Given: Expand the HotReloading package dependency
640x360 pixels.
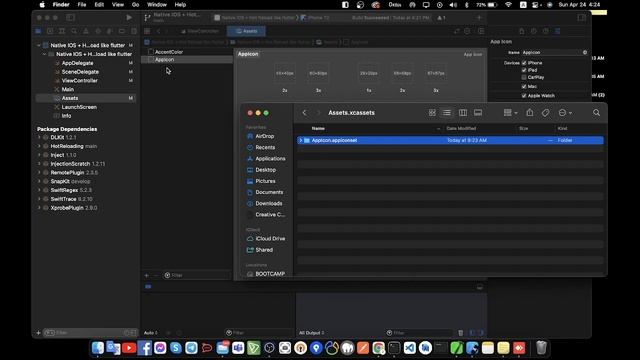Looking at the screenshot, I should [x=39, y=146].
